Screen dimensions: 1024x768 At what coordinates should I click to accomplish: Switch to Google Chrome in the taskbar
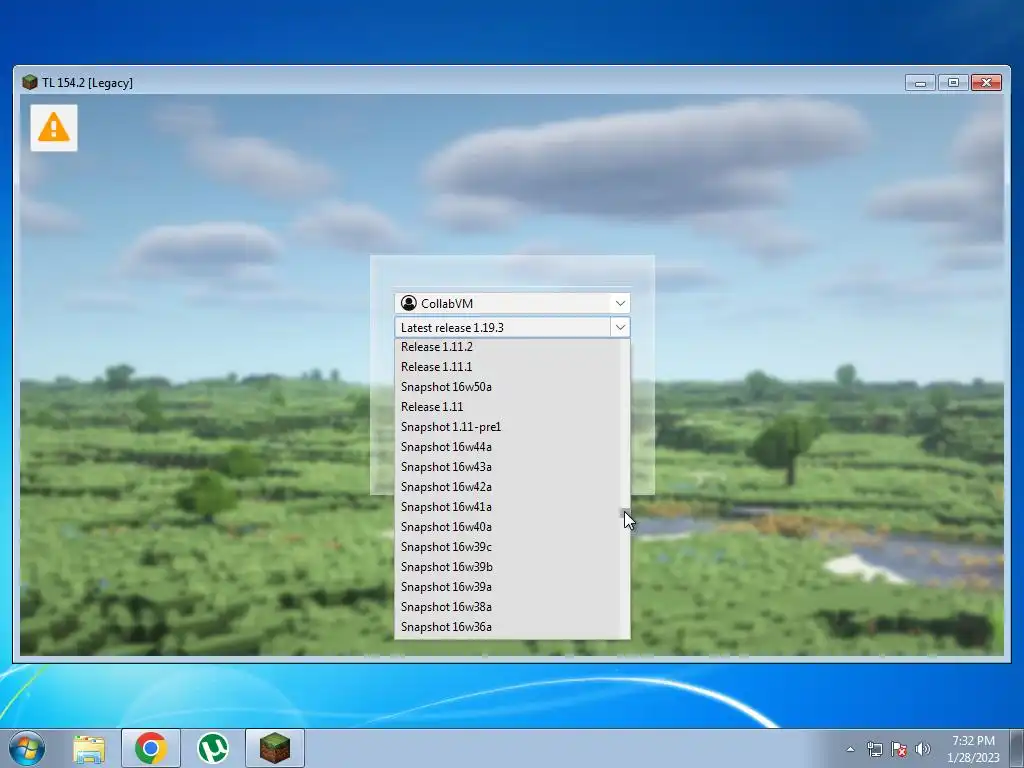coord(151,748)
